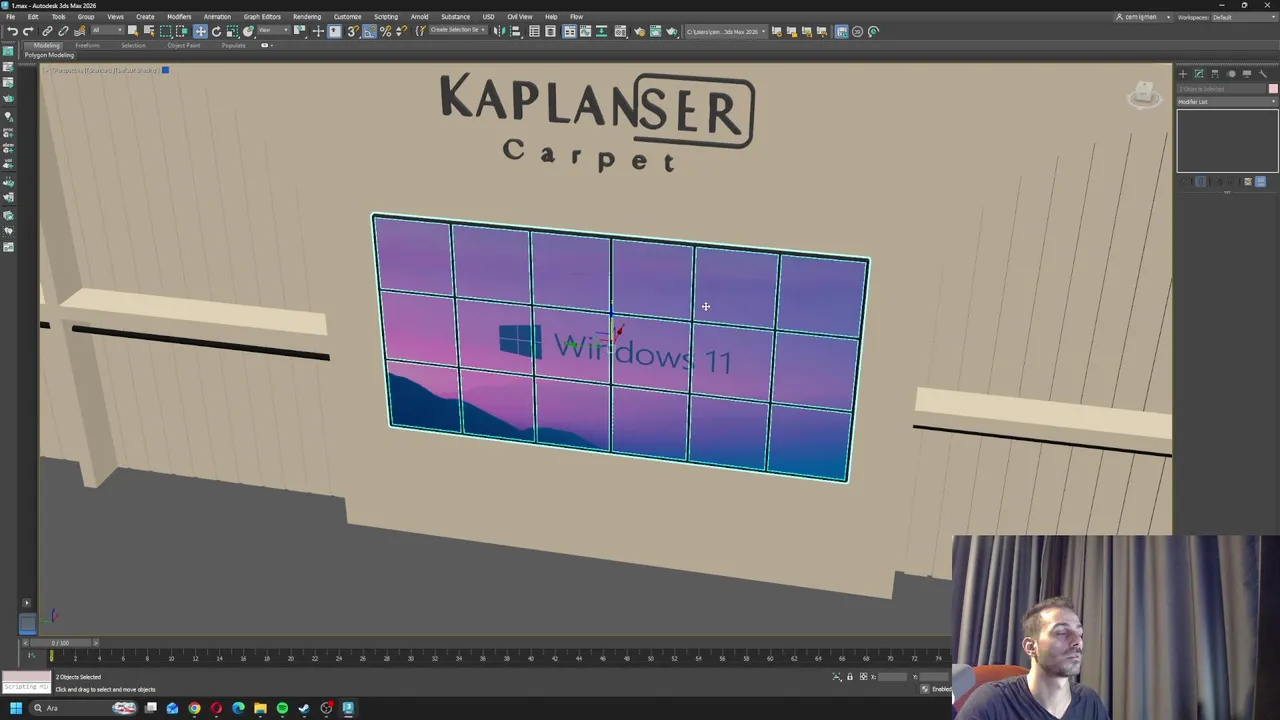Click the time slider showing 0 / 100
Viewport: 1280px width, 720px height.
pos(60,643)
